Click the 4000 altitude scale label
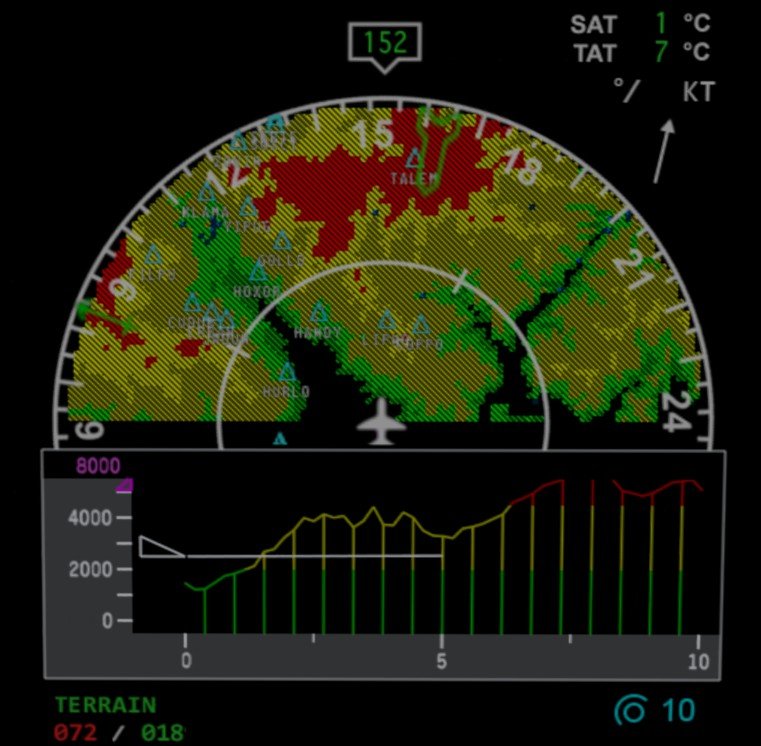 click(90, 518)
